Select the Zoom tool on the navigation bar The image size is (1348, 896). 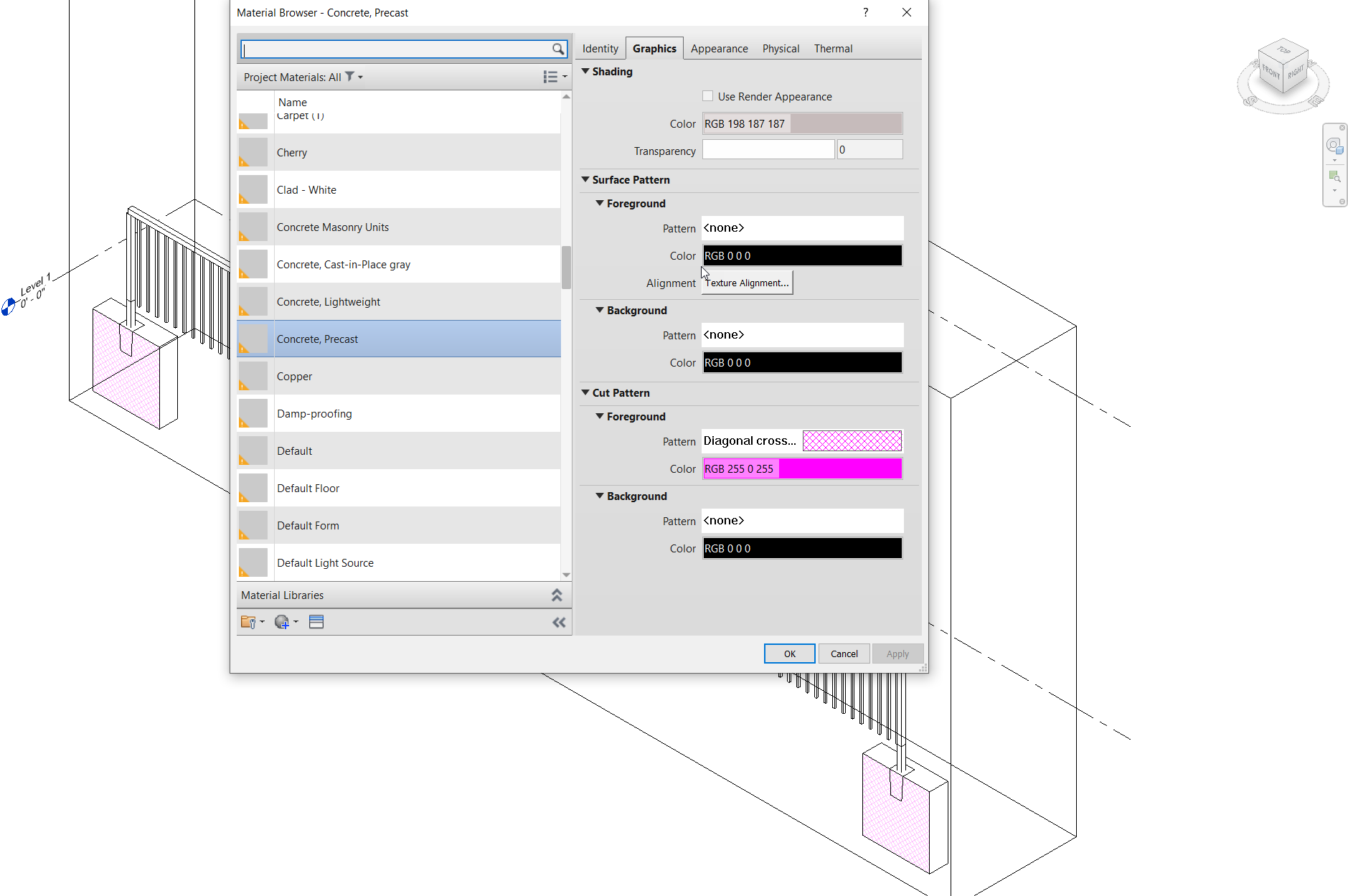(1334, 176)
